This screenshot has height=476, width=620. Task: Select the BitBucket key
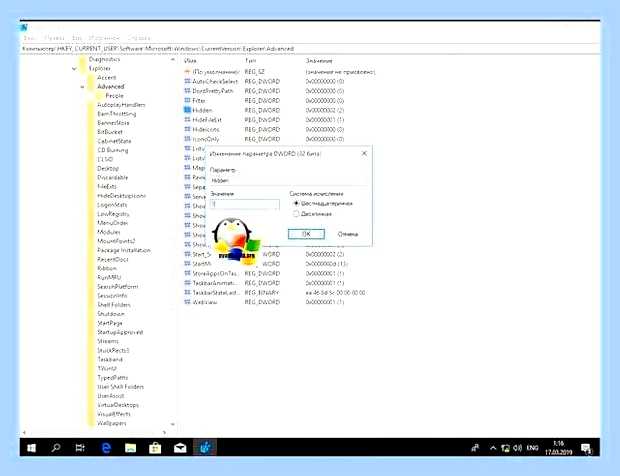coord(110,132)
